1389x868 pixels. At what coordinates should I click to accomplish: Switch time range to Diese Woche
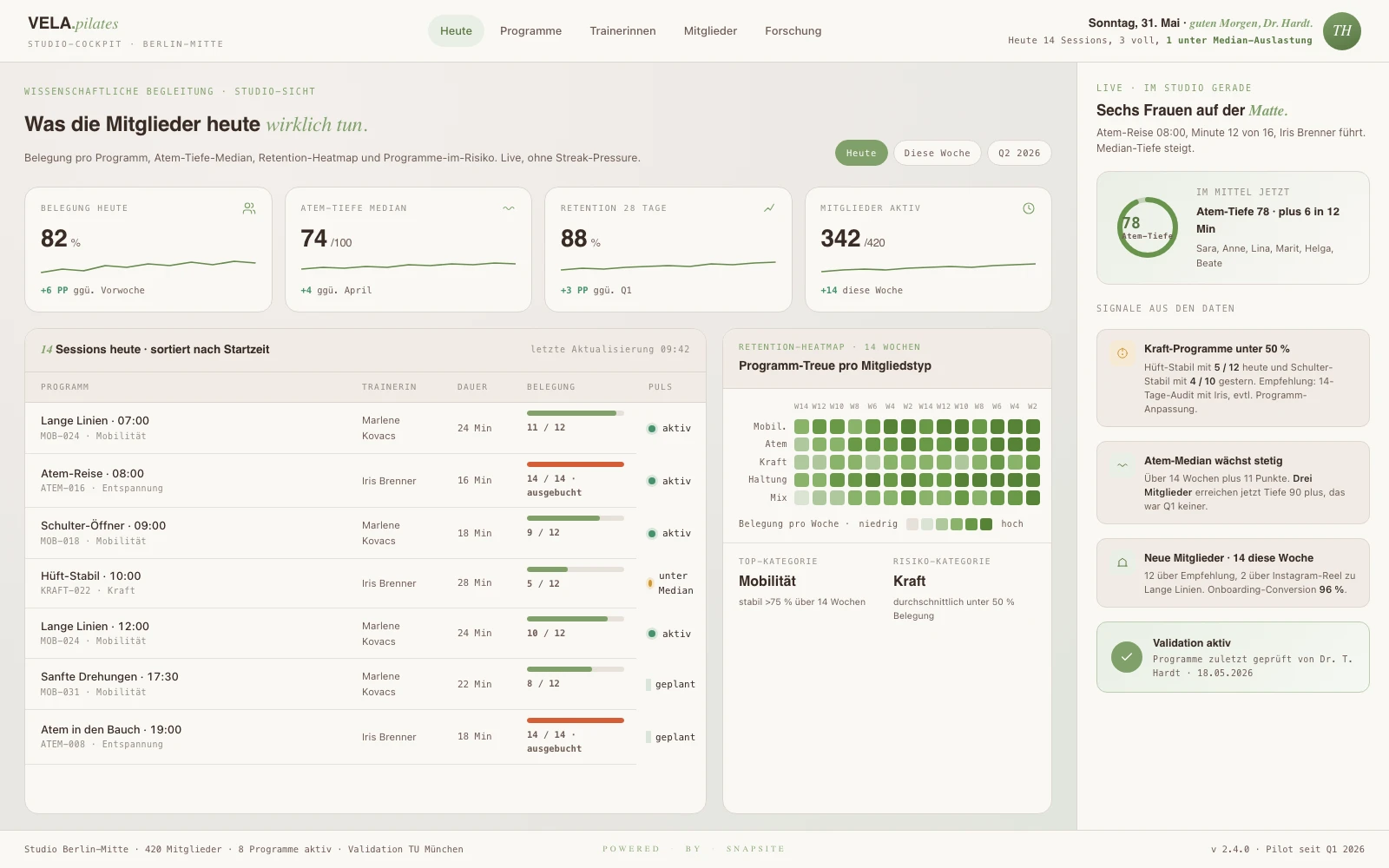pos(938,153)
